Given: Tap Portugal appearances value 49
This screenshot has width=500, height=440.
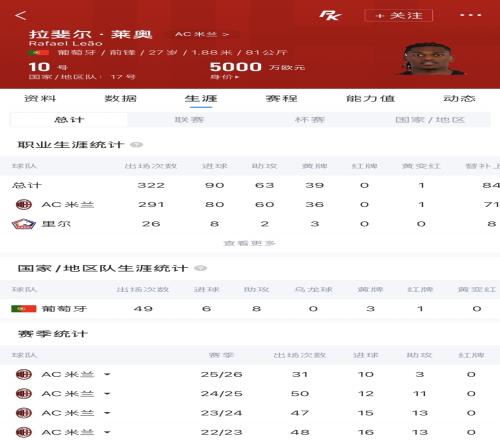Looking at the screenshot, I should coord(143,309).
